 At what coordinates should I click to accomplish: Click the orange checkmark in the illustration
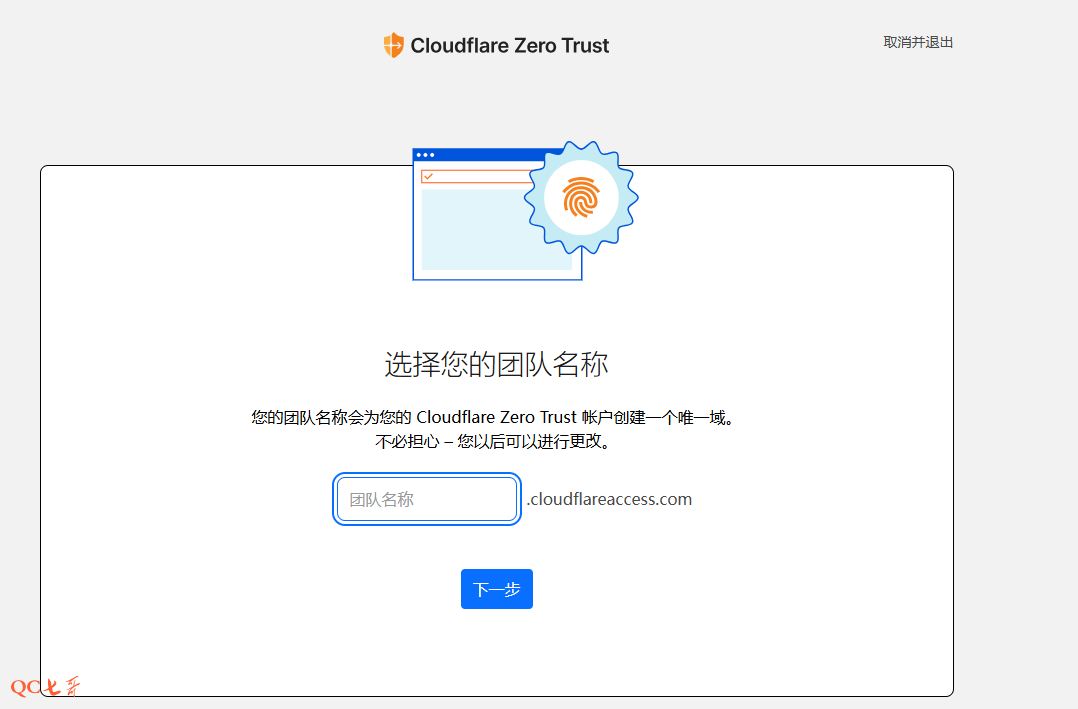point(428,177)
